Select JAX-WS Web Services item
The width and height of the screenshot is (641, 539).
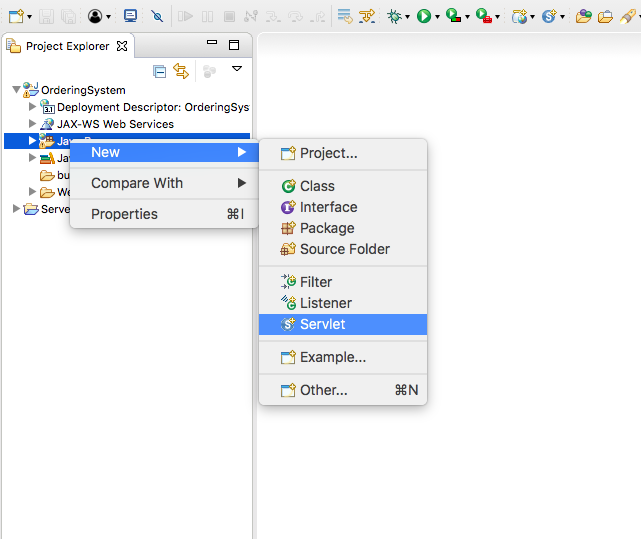click(115, 124)
